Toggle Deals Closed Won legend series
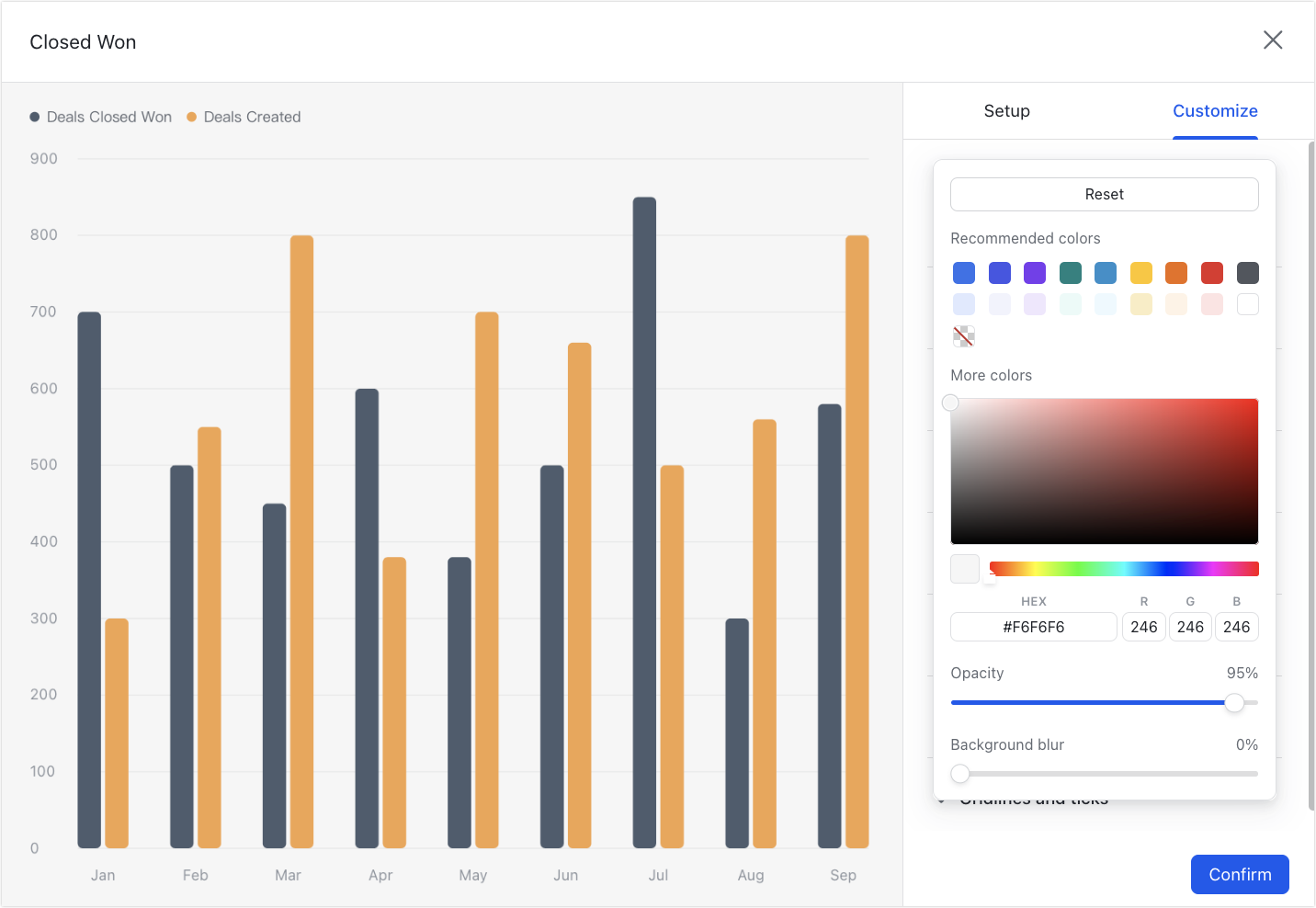The width and height of the screenshot is (1316, 908). click(x=101, y=117)
